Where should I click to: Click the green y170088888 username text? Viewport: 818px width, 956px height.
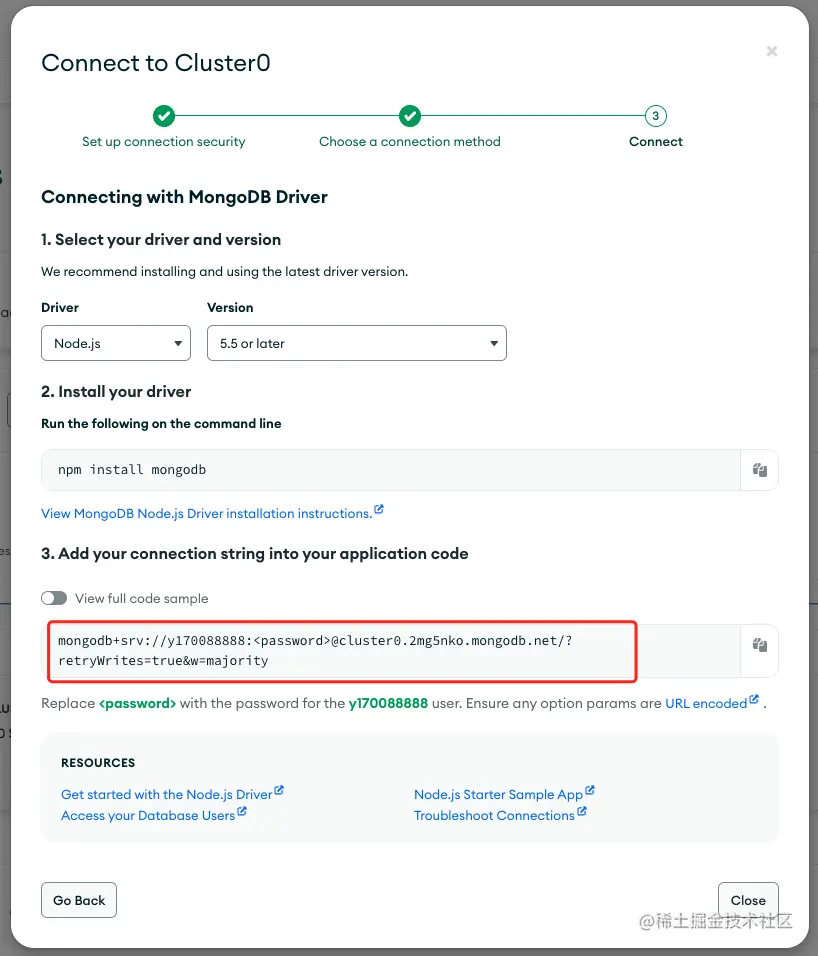click(x=388, y=704)
